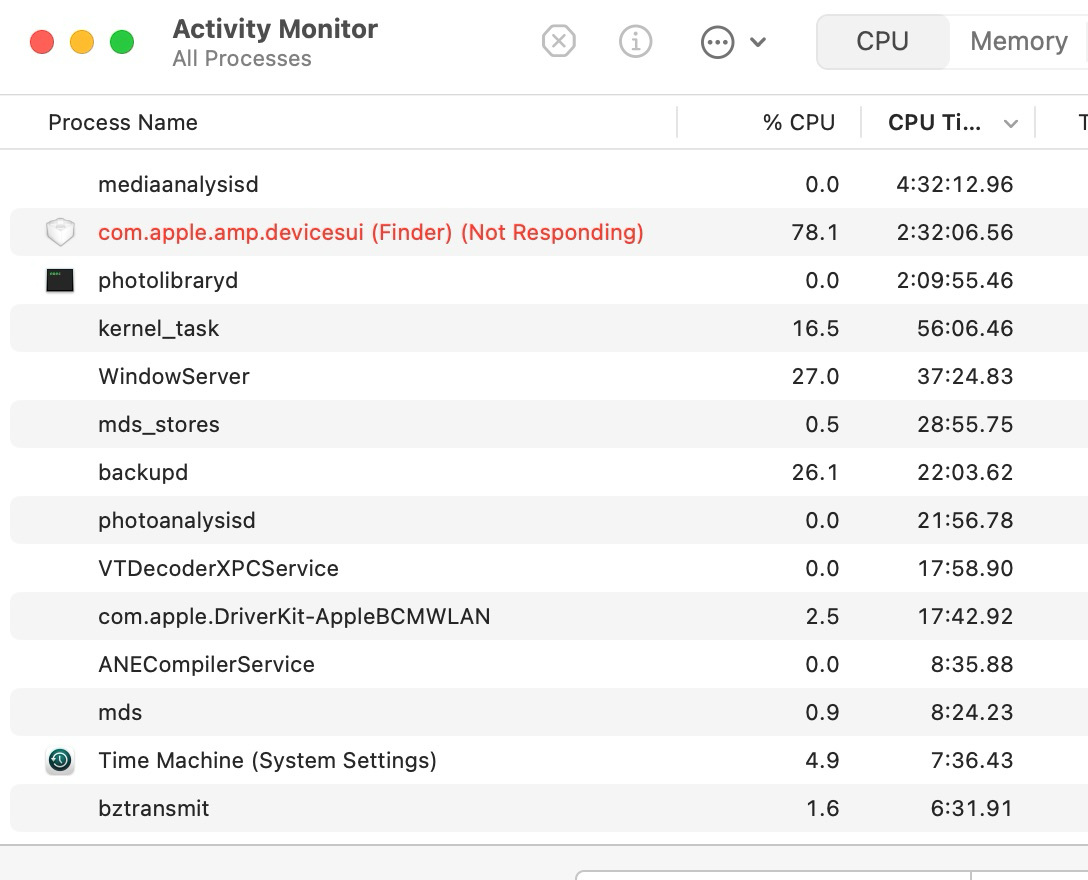Click the 6:31.91 CPU time value
Viewport: 1088px width, 880px height.
[x=971, y=809]
